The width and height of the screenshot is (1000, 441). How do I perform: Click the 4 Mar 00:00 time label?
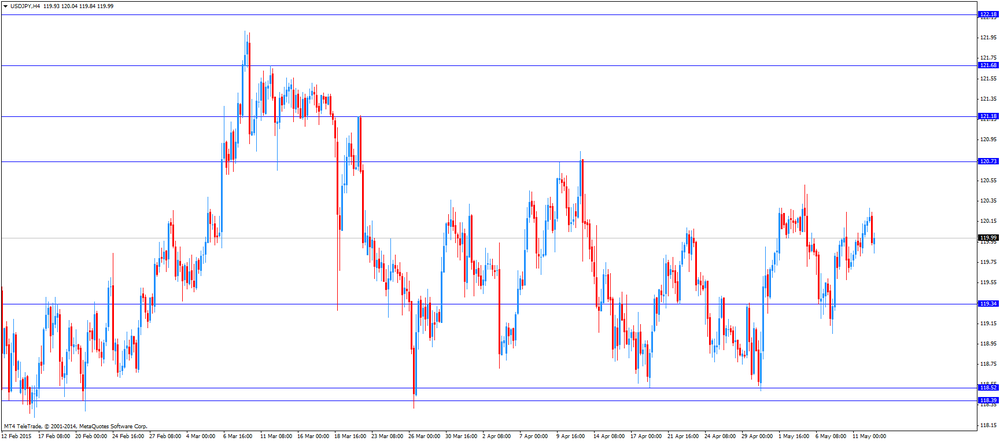point(202,437)
